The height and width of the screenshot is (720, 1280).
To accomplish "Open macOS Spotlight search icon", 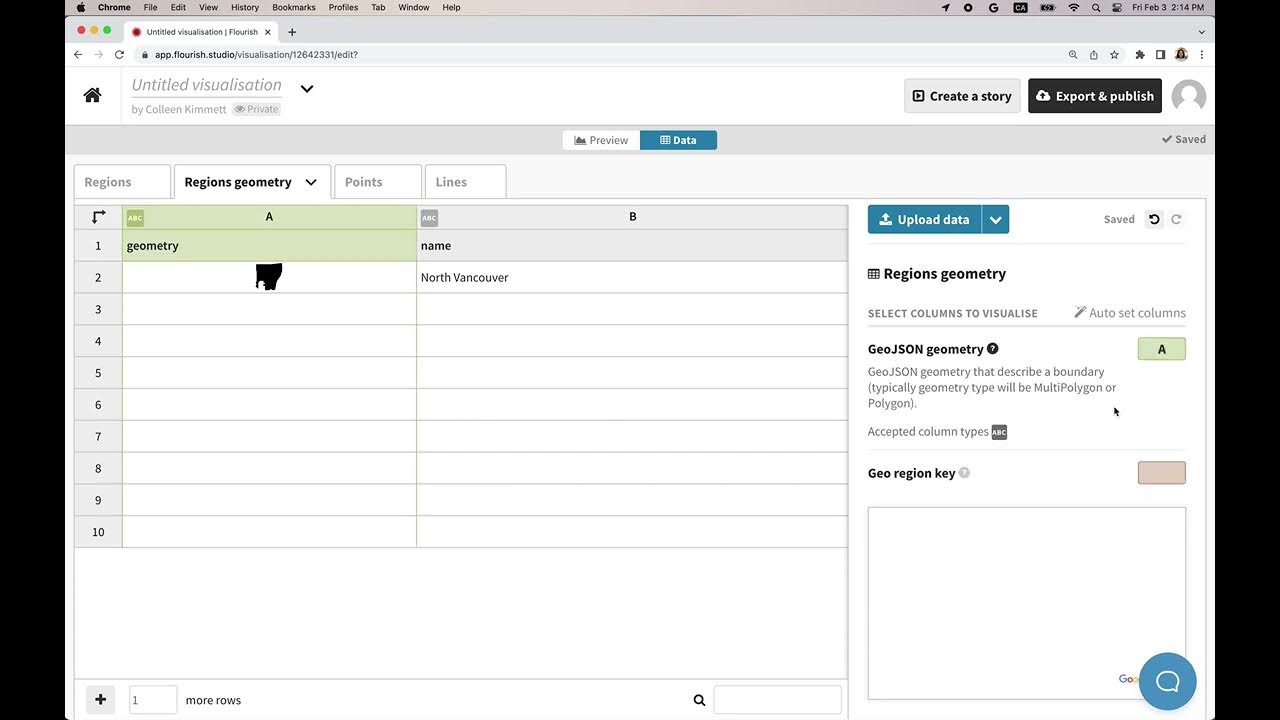I will pyautogui.click(x=1096, y=7).
